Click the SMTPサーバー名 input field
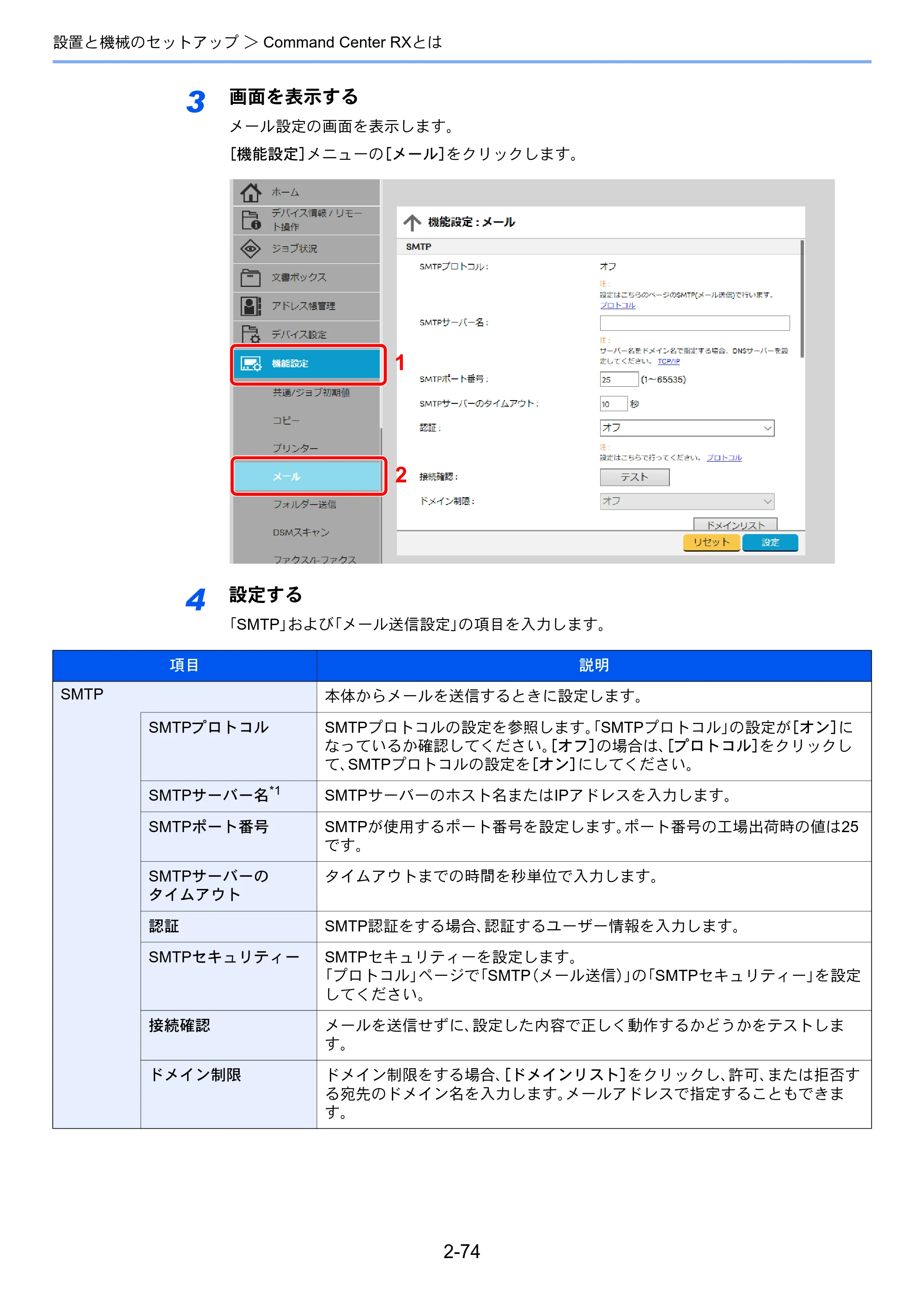 (694, 323)
